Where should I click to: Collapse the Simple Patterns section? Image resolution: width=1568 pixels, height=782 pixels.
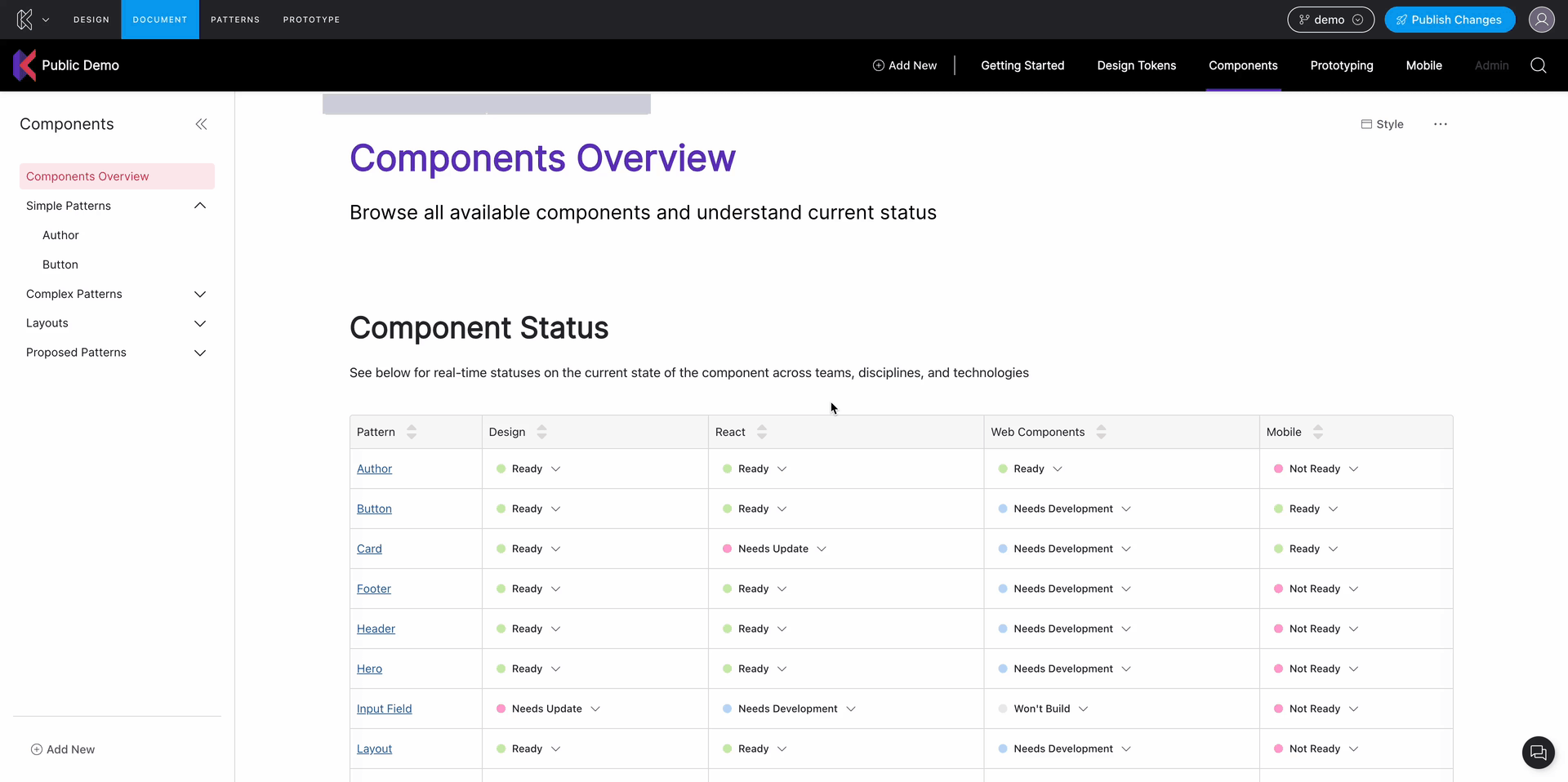(199, 206)
